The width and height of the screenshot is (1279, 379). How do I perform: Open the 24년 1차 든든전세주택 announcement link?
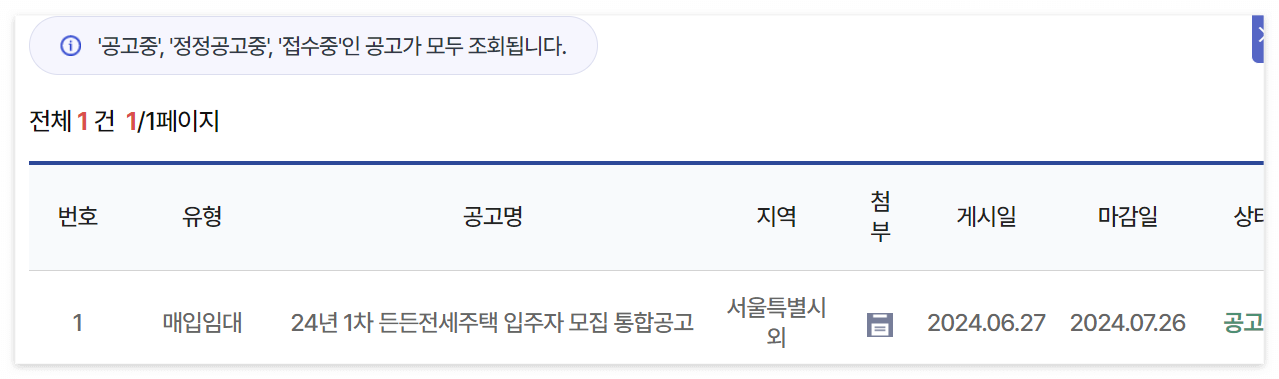[x=492, y=323]
